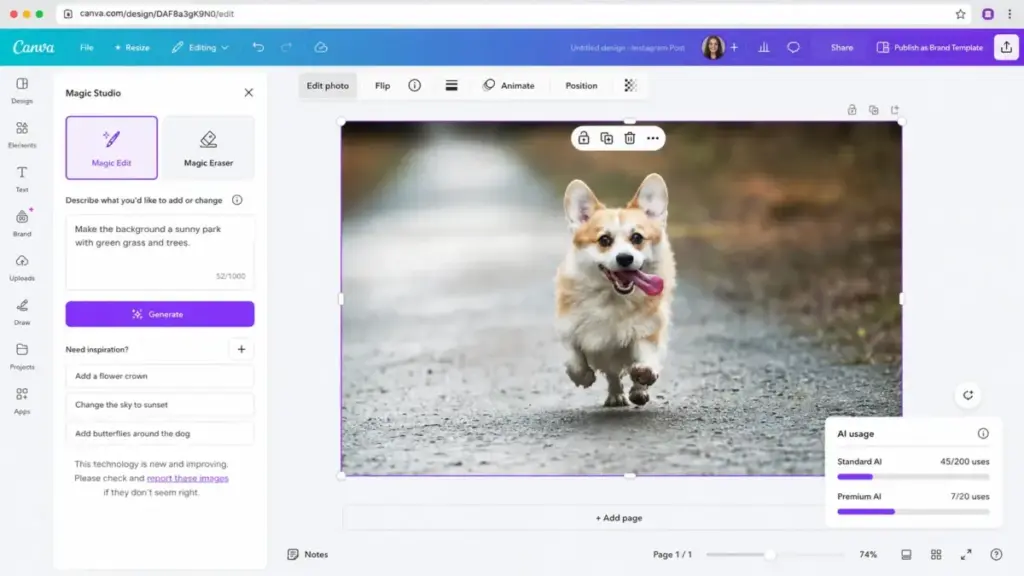Click the Flip option in toolbar

[x=382, y=86]
